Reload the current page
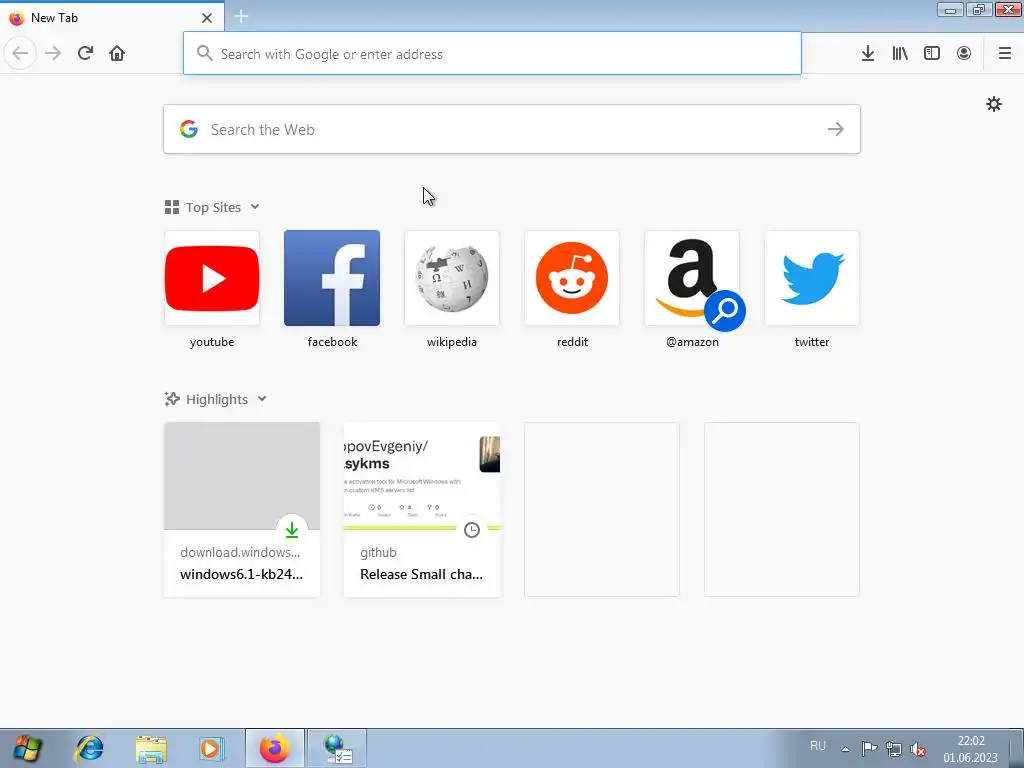The height and width of the screenshot is (768, 1024). coord(85,53)
